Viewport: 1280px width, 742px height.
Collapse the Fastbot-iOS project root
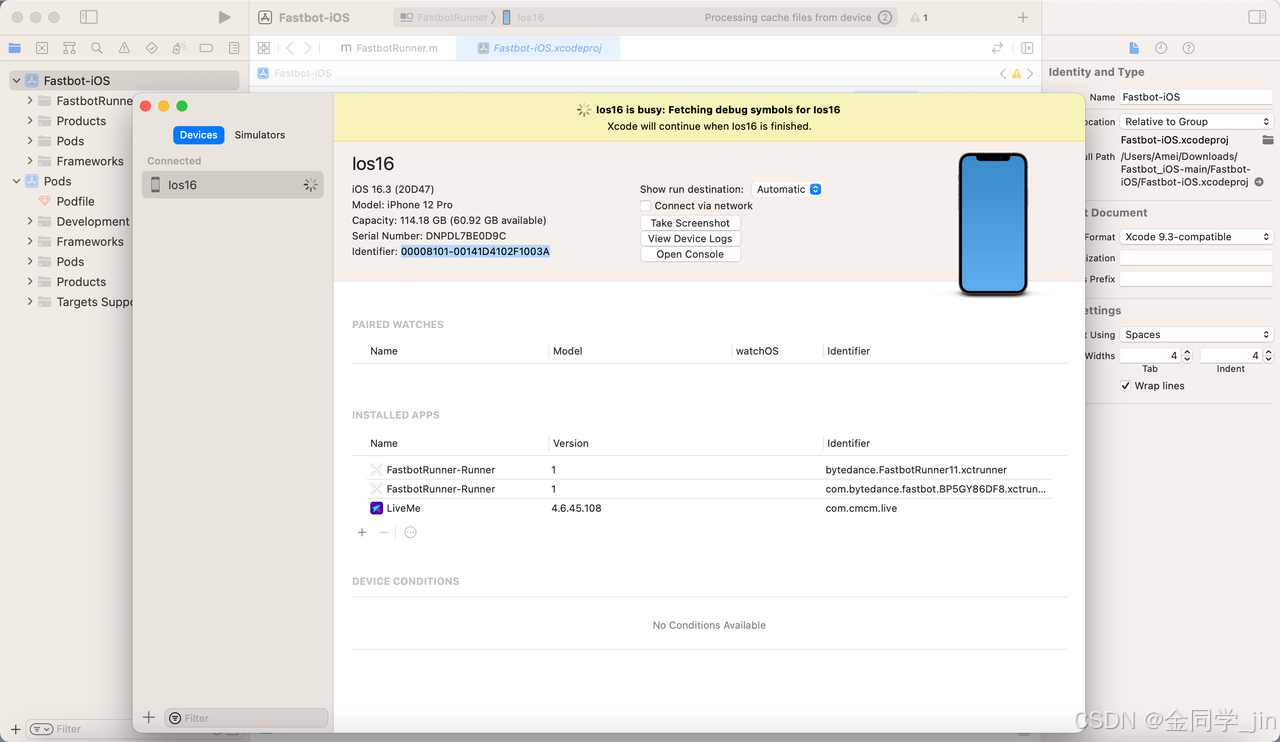pyautogui.click(x=16, y=81)
